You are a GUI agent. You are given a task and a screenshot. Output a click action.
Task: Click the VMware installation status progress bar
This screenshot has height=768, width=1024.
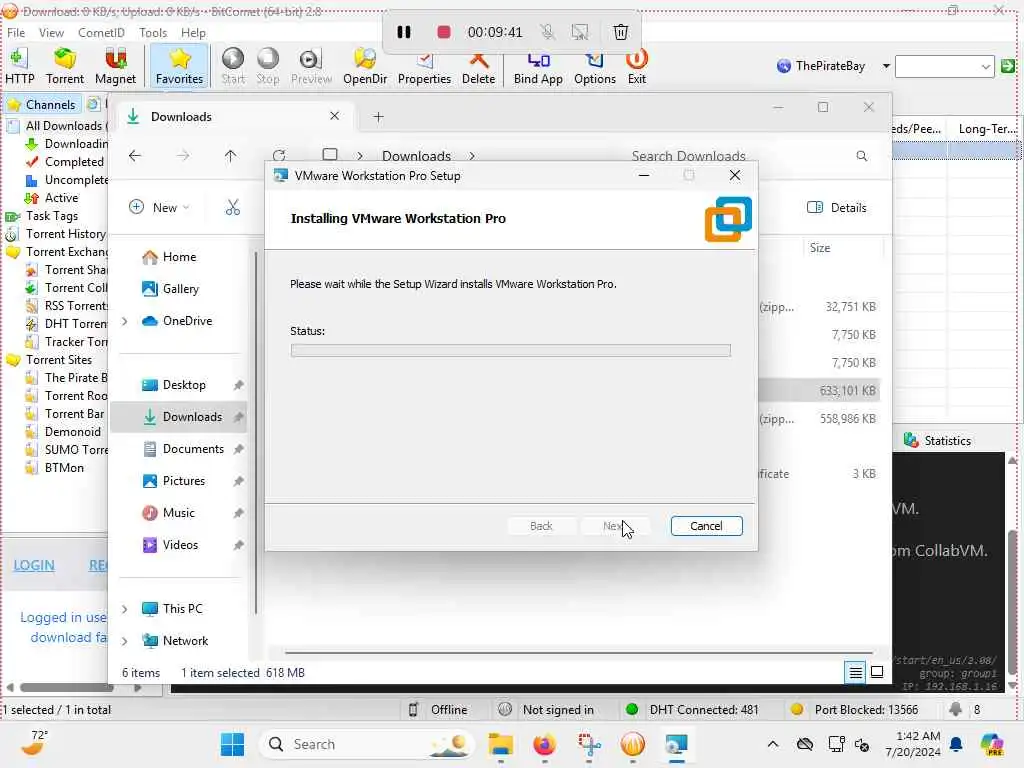(x=511, y=351)
